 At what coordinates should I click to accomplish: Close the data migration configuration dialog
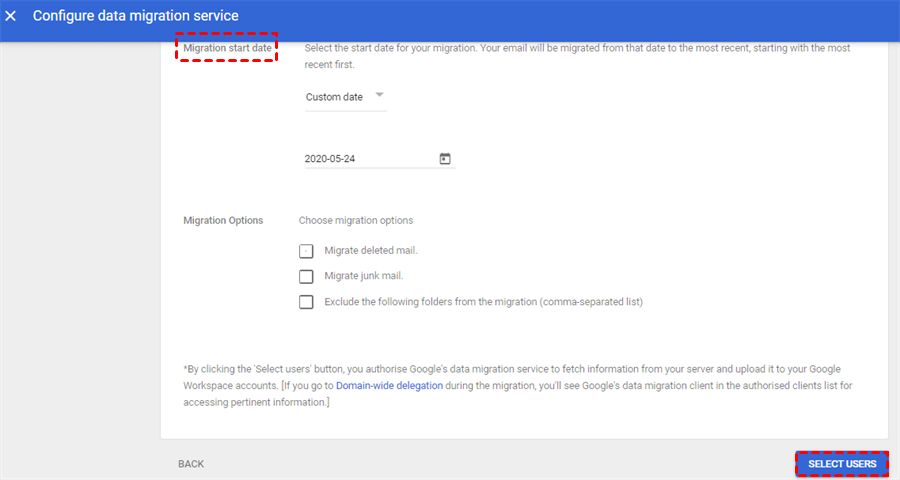click(x=11, y=17)
